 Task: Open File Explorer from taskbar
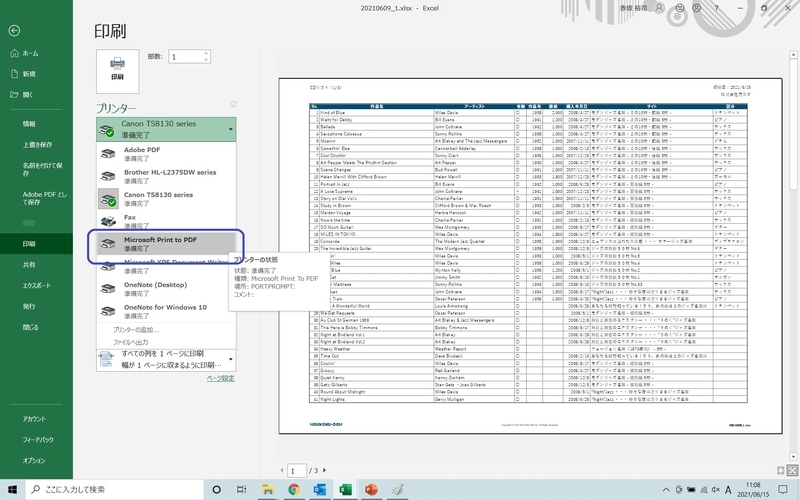(268, 489)
